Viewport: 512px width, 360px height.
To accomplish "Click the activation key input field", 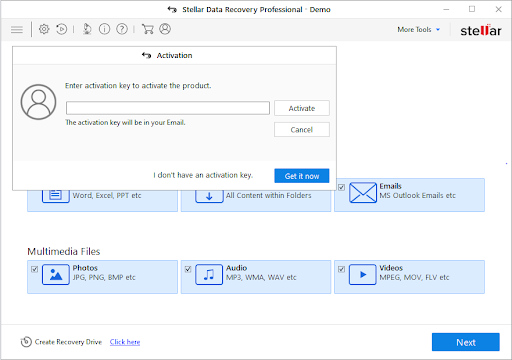I will tap(168, 108).
